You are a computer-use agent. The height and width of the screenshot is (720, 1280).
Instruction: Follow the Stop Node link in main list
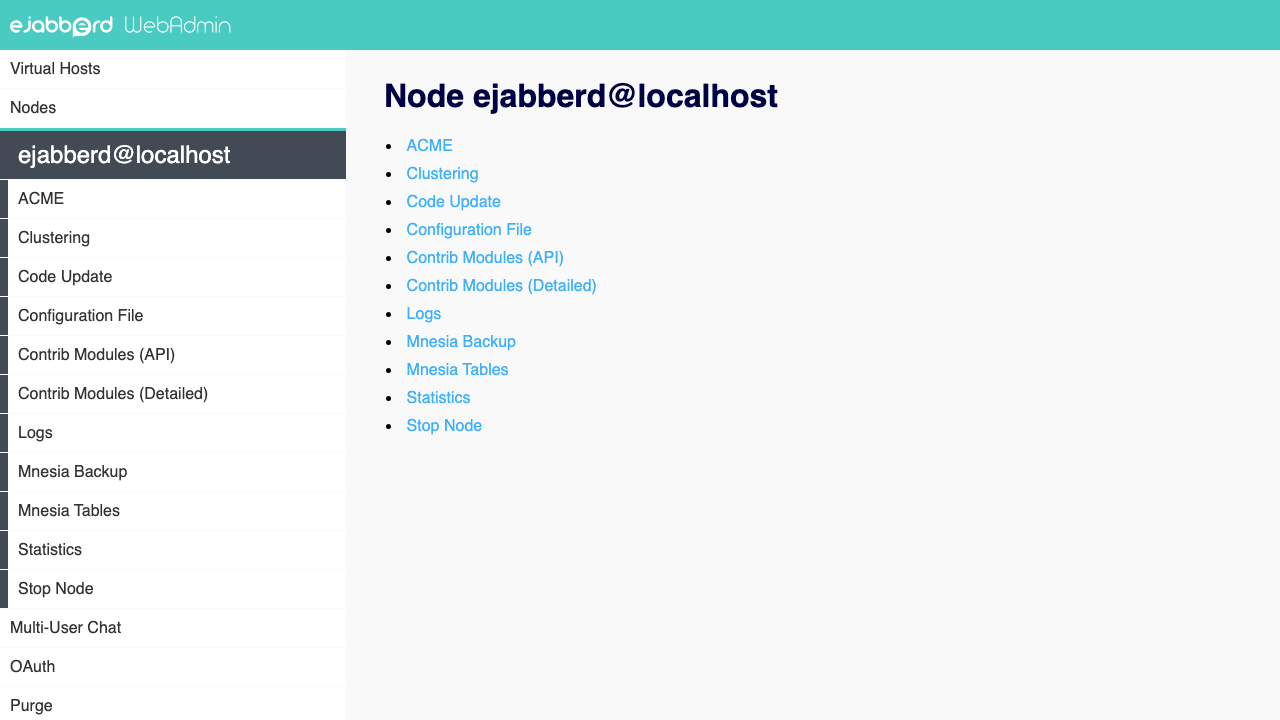[444, 425]
